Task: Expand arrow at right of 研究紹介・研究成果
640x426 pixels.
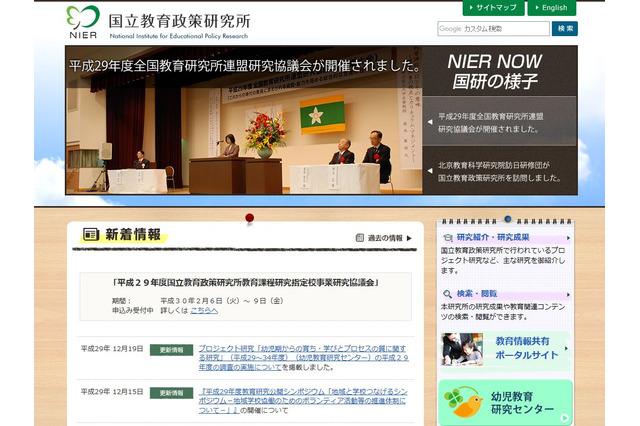Action: pos(568,238)
